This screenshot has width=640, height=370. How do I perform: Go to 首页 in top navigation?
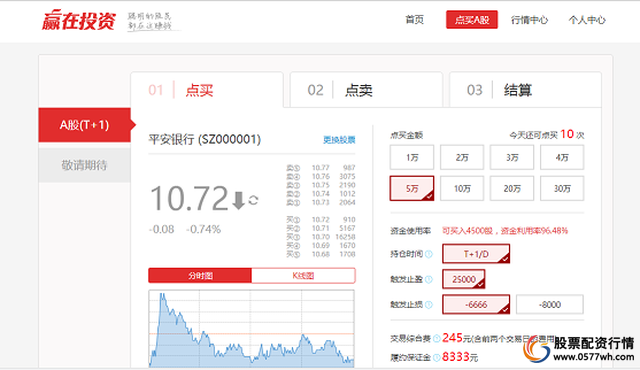(x=414, y=20)
